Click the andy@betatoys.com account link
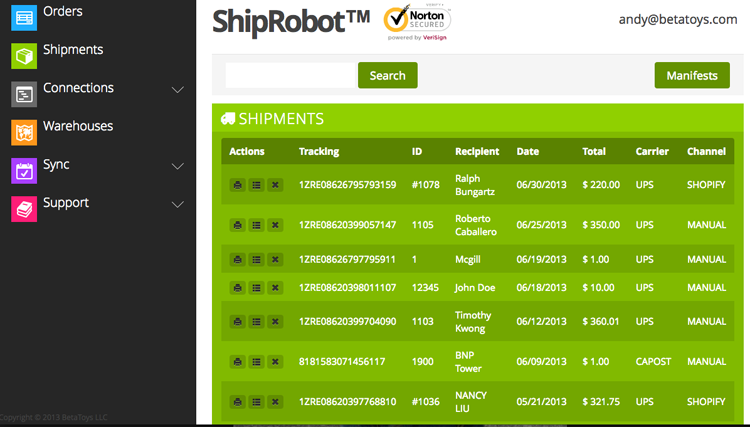The image size is (750, 427). [x=678, y=20]
